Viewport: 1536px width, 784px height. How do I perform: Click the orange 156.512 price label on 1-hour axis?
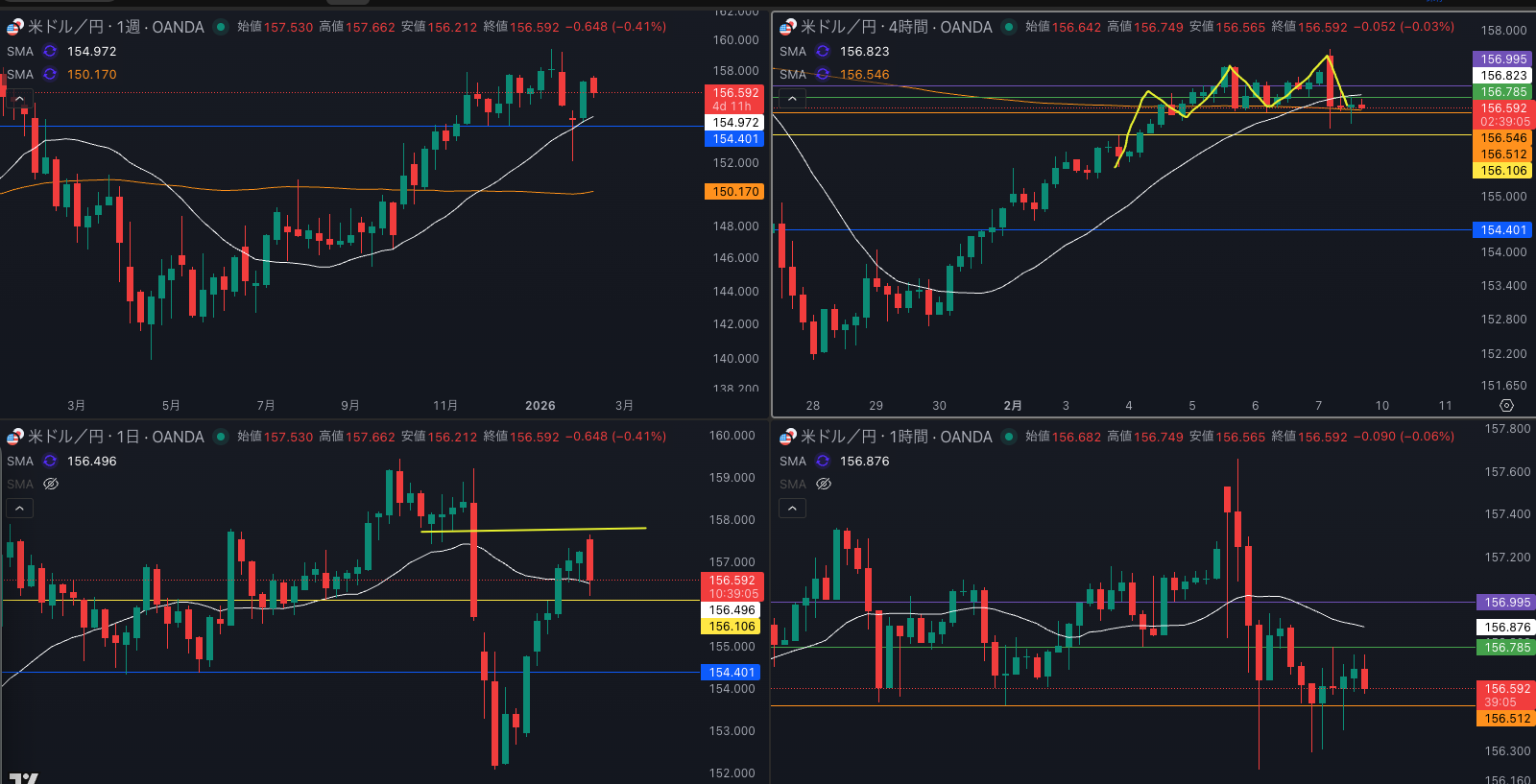(x=1506, y=719)
